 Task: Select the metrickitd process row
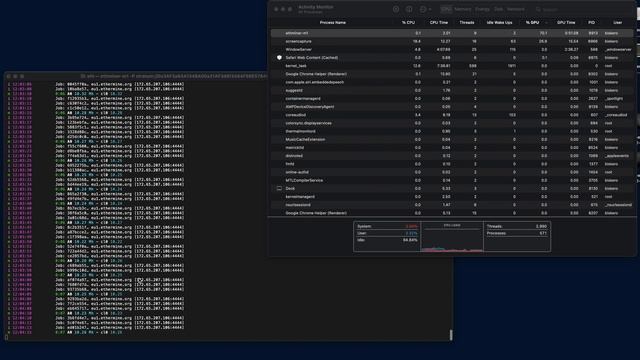452,147
